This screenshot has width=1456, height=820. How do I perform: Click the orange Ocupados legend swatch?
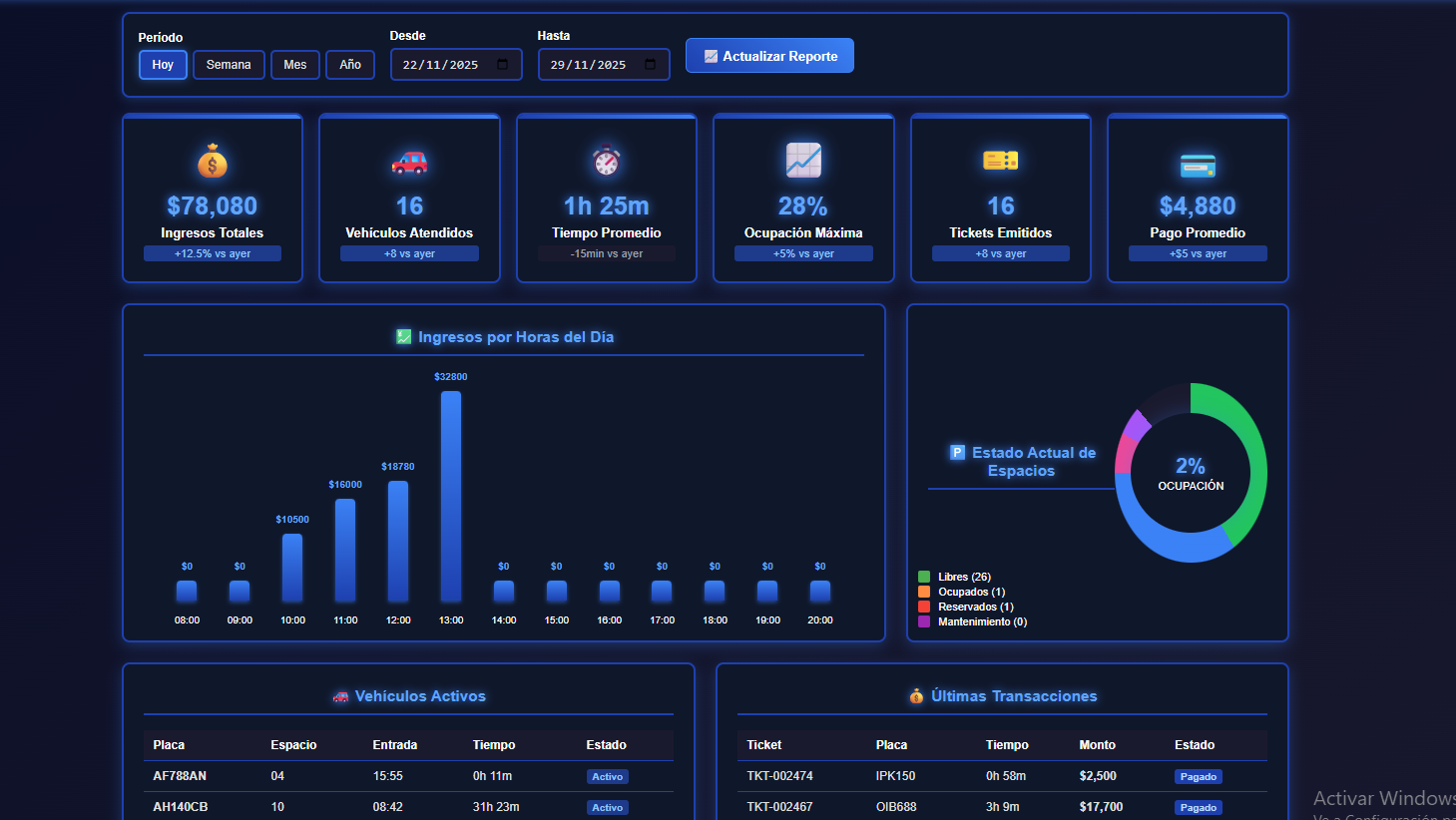(x=924, y=592)
